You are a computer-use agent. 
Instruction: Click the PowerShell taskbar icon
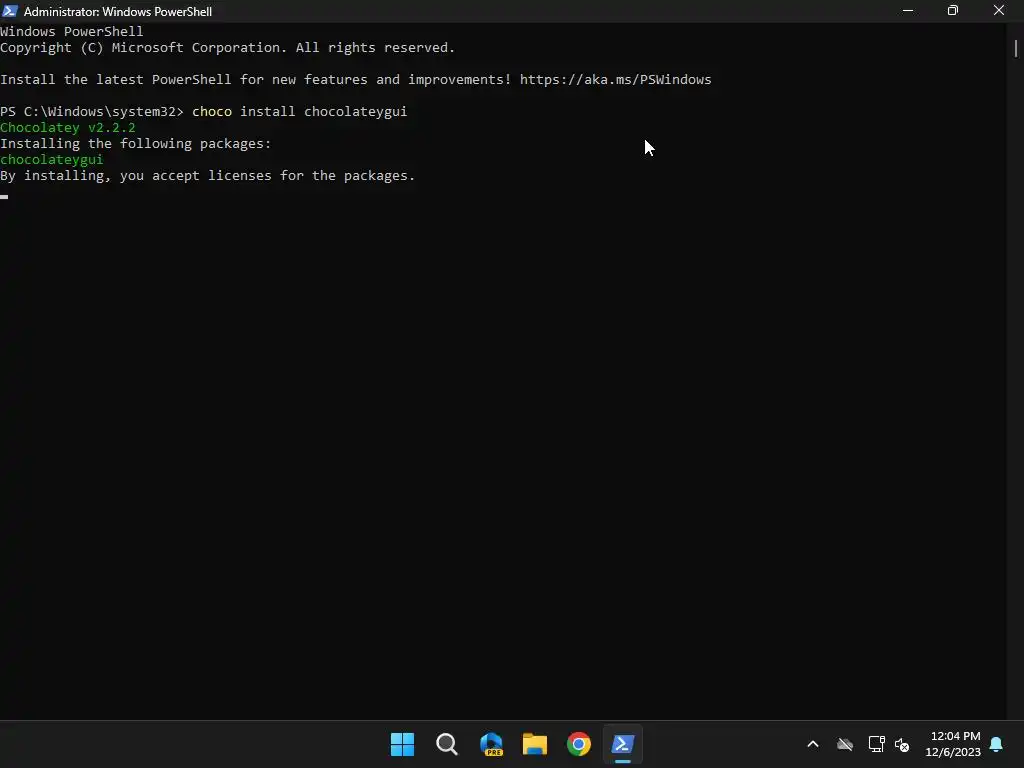click(x=622, y=744)
